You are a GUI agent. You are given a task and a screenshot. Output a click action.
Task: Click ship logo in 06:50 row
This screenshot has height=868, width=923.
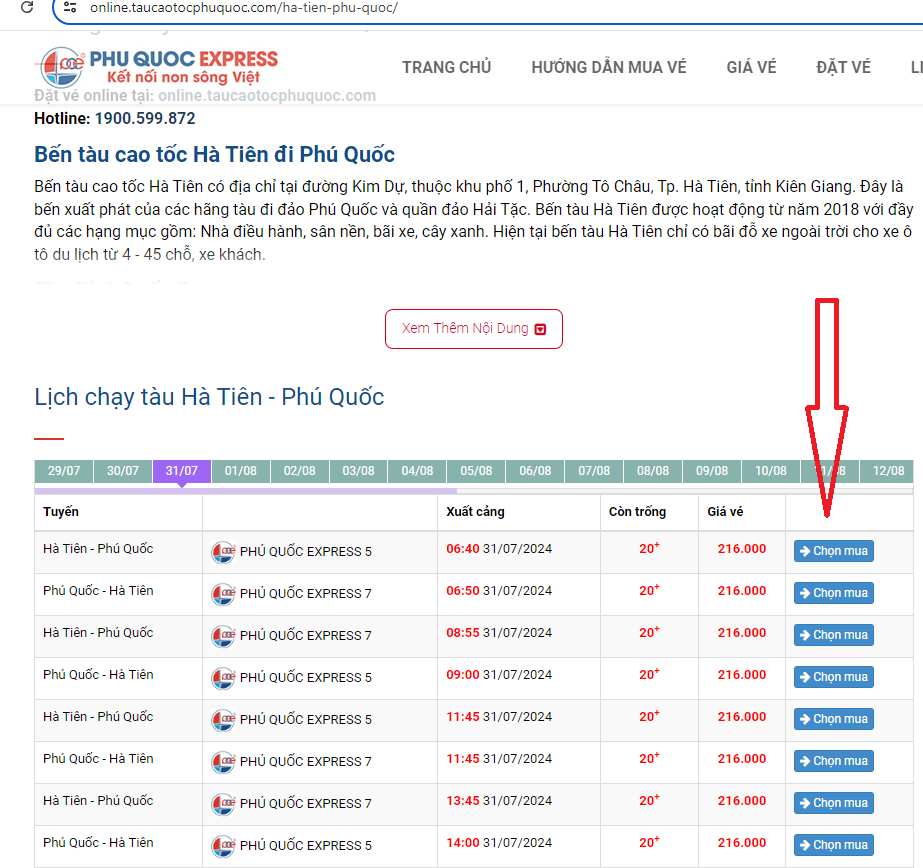[223, 594]
